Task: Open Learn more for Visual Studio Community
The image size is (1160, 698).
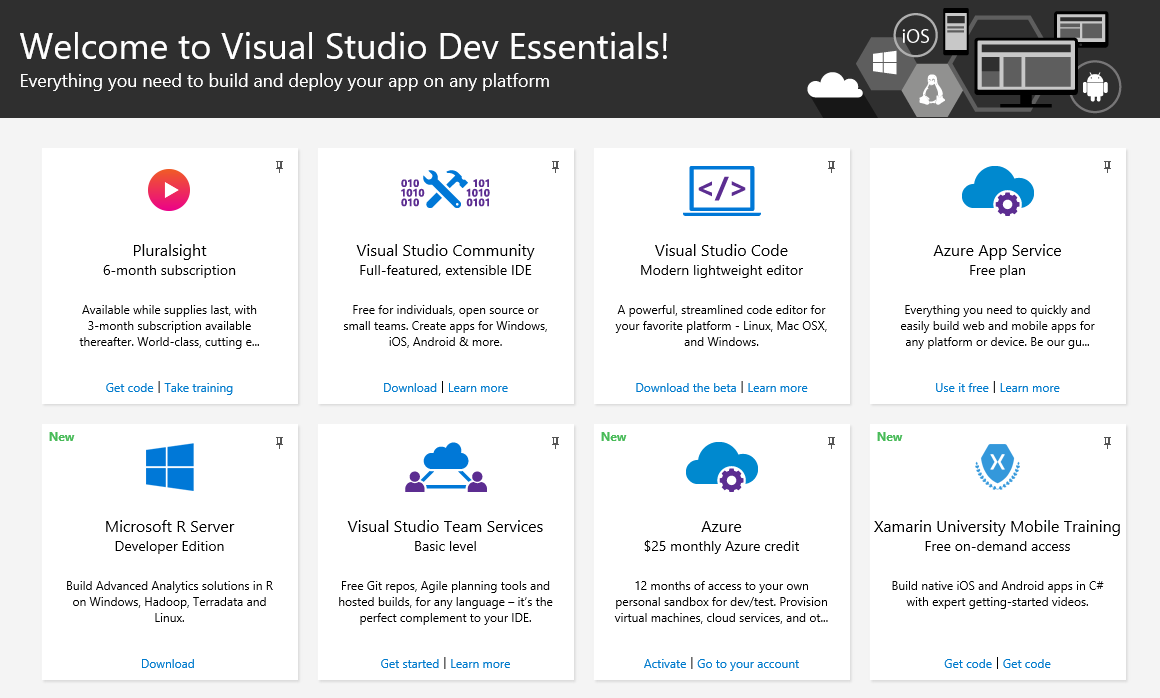Action: coord(478,387)
